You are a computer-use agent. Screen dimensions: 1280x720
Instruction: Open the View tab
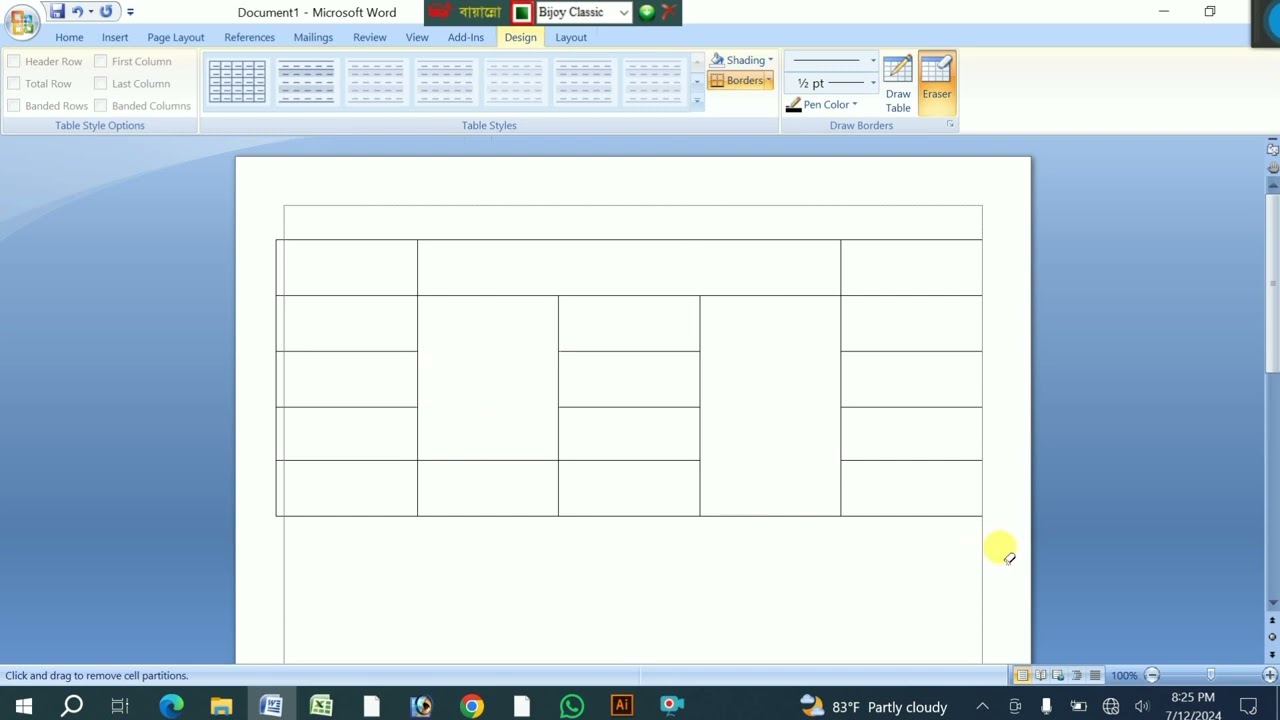pyautogui.click(x=417, y=37)
